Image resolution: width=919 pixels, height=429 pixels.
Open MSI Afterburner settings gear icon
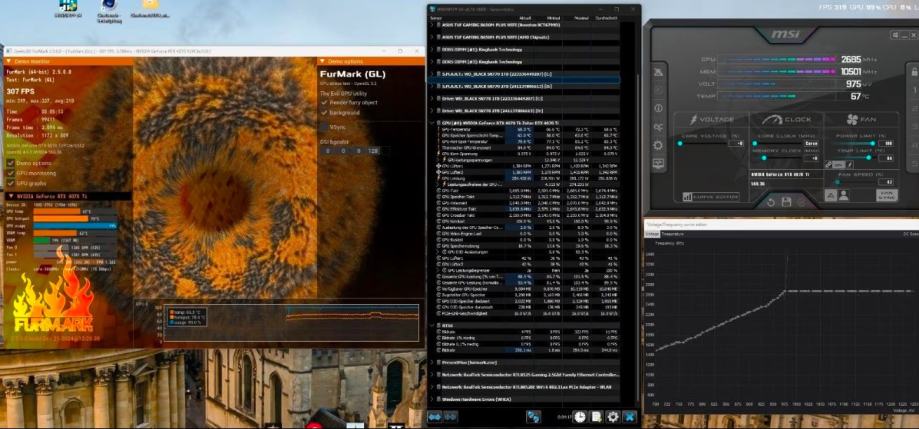click(658, 145)
